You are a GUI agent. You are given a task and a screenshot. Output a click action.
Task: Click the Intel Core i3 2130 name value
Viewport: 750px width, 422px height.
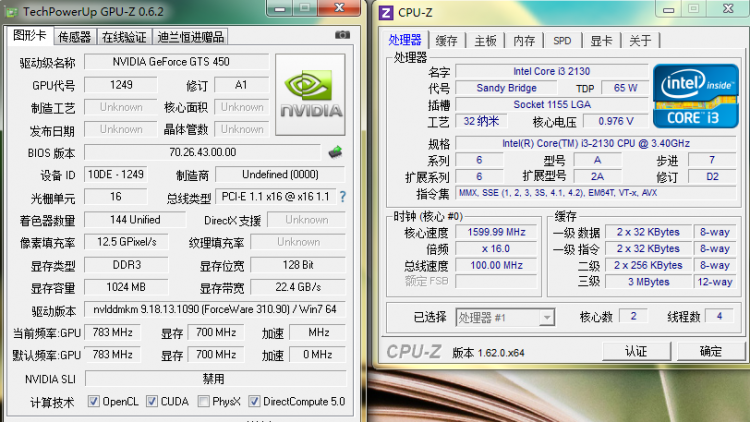point(551,71)
